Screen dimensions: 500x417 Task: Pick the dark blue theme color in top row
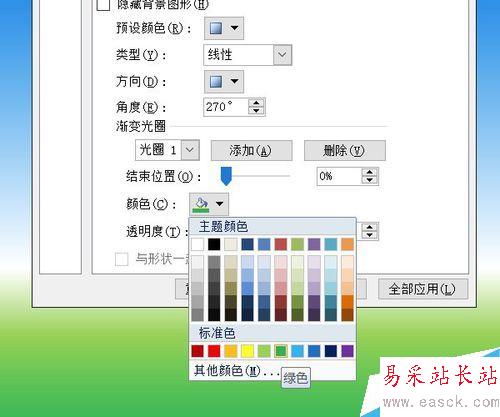point(247,244)
